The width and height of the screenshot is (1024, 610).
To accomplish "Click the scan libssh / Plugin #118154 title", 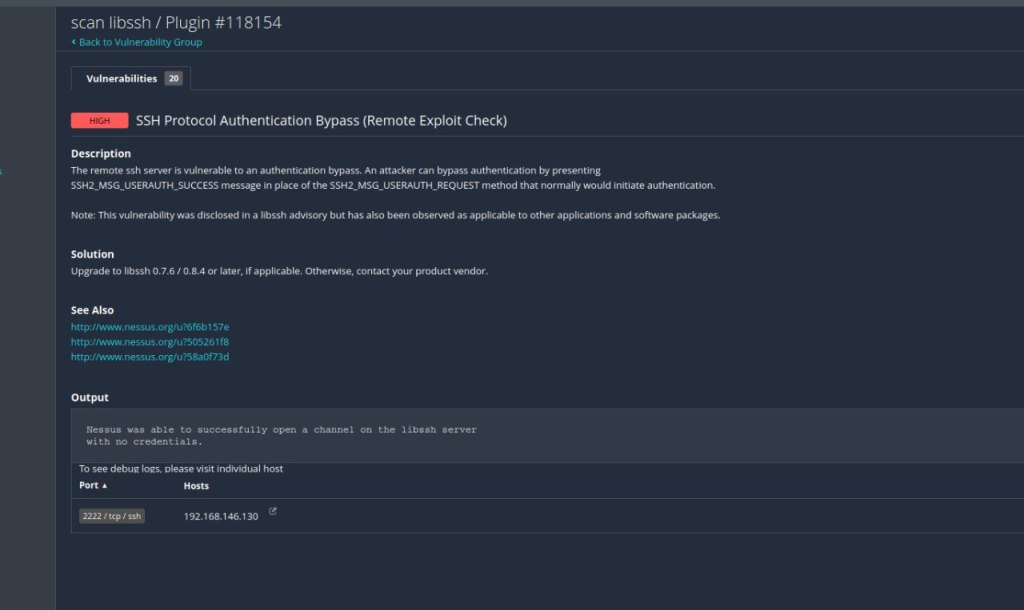I will coord(176,22).
